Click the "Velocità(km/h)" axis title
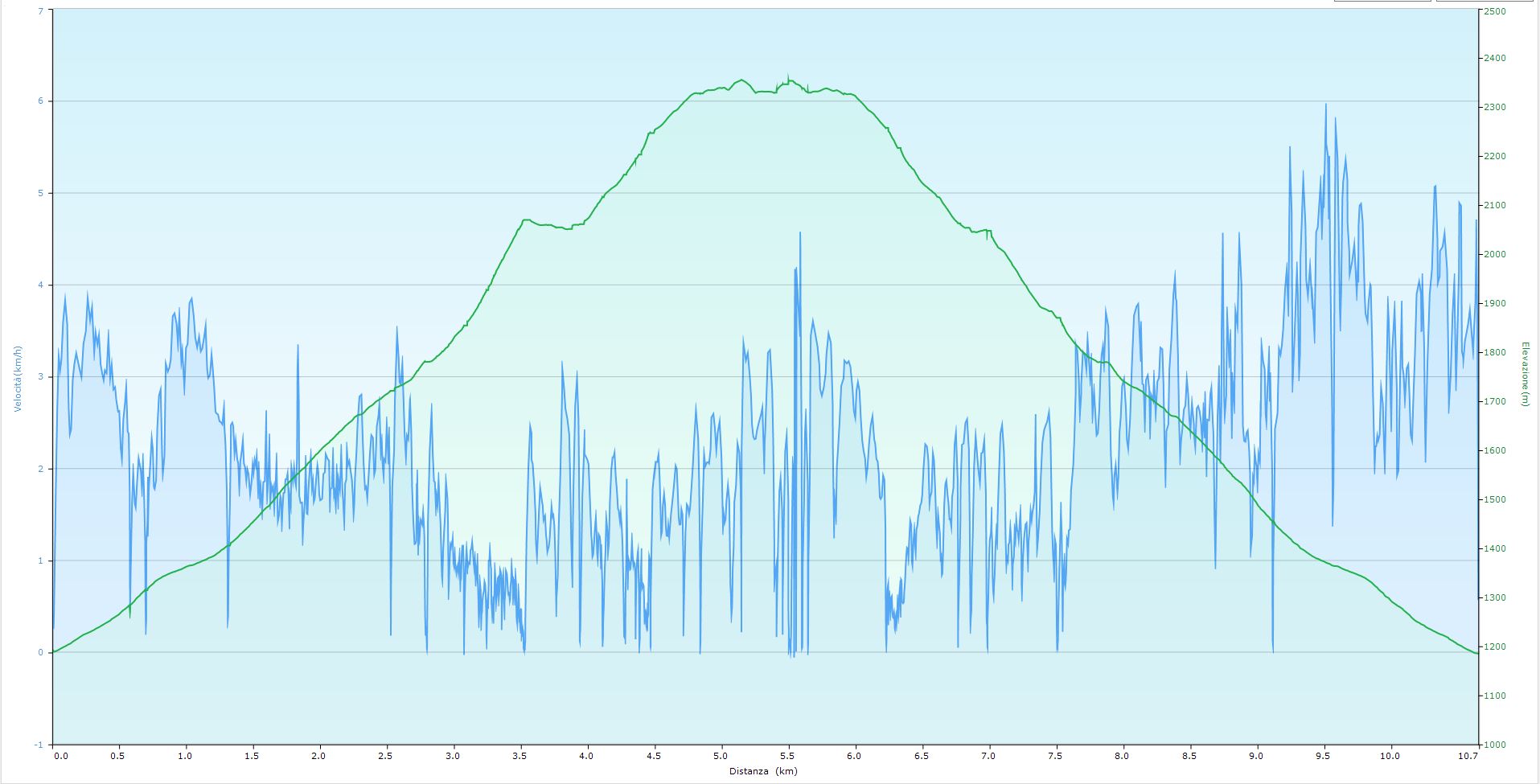Viewport: 1540px width, 784px height. (x=17, y=378)
